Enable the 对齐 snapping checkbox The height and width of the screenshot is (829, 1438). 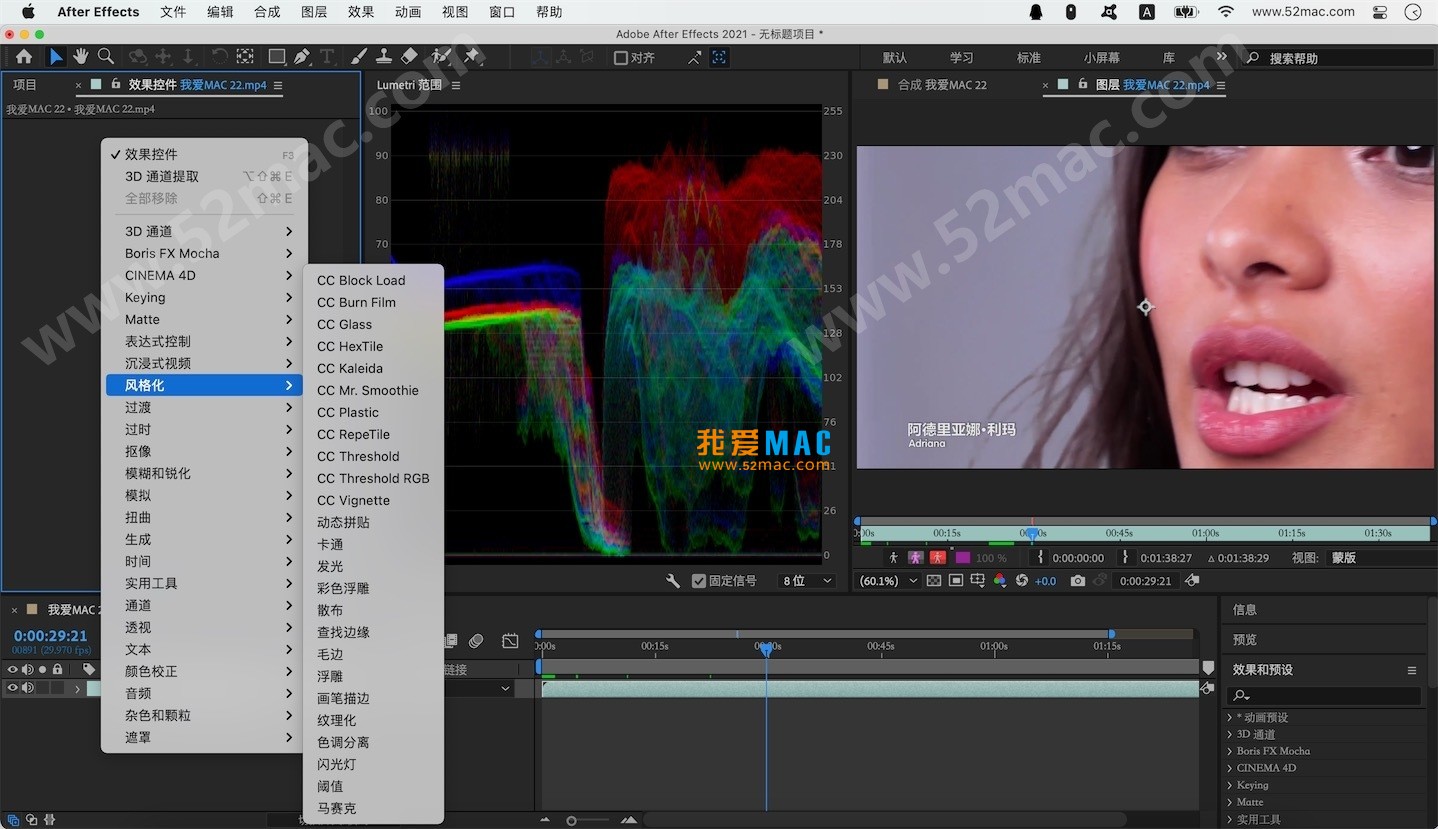tap(620, 58)
